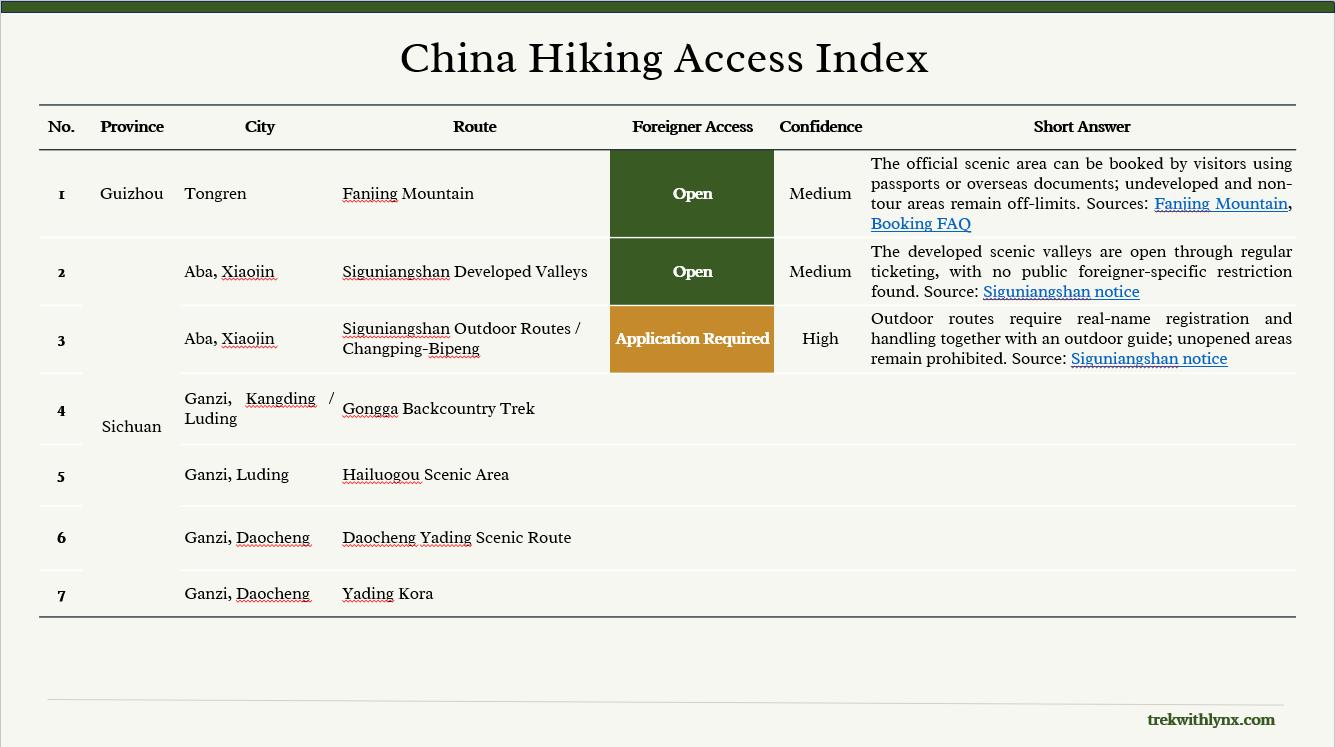The height and width of the screenshot is (747, 1335).
Task: Click Ganzi, Kangding / Luding city cell
Action: click(x=259, y=409)
